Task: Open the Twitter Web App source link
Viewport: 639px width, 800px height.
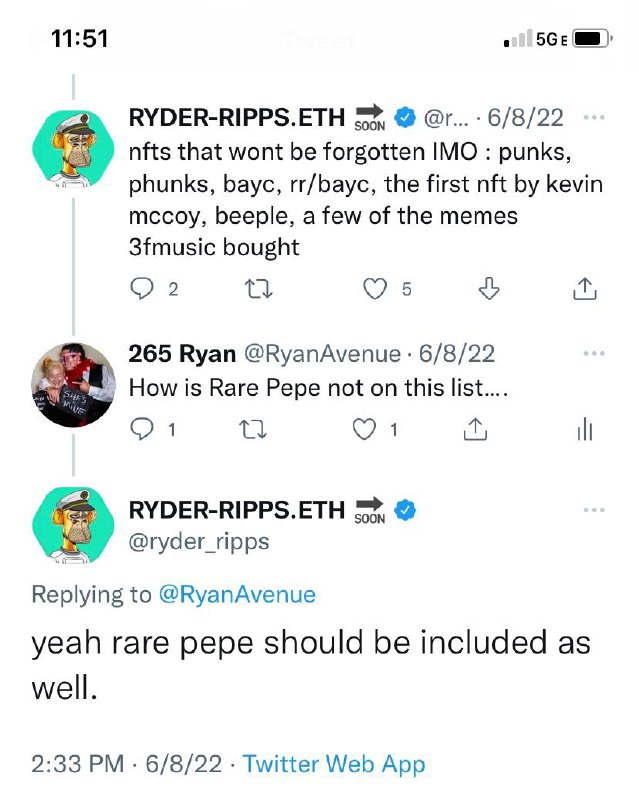Action: [334, 764]
